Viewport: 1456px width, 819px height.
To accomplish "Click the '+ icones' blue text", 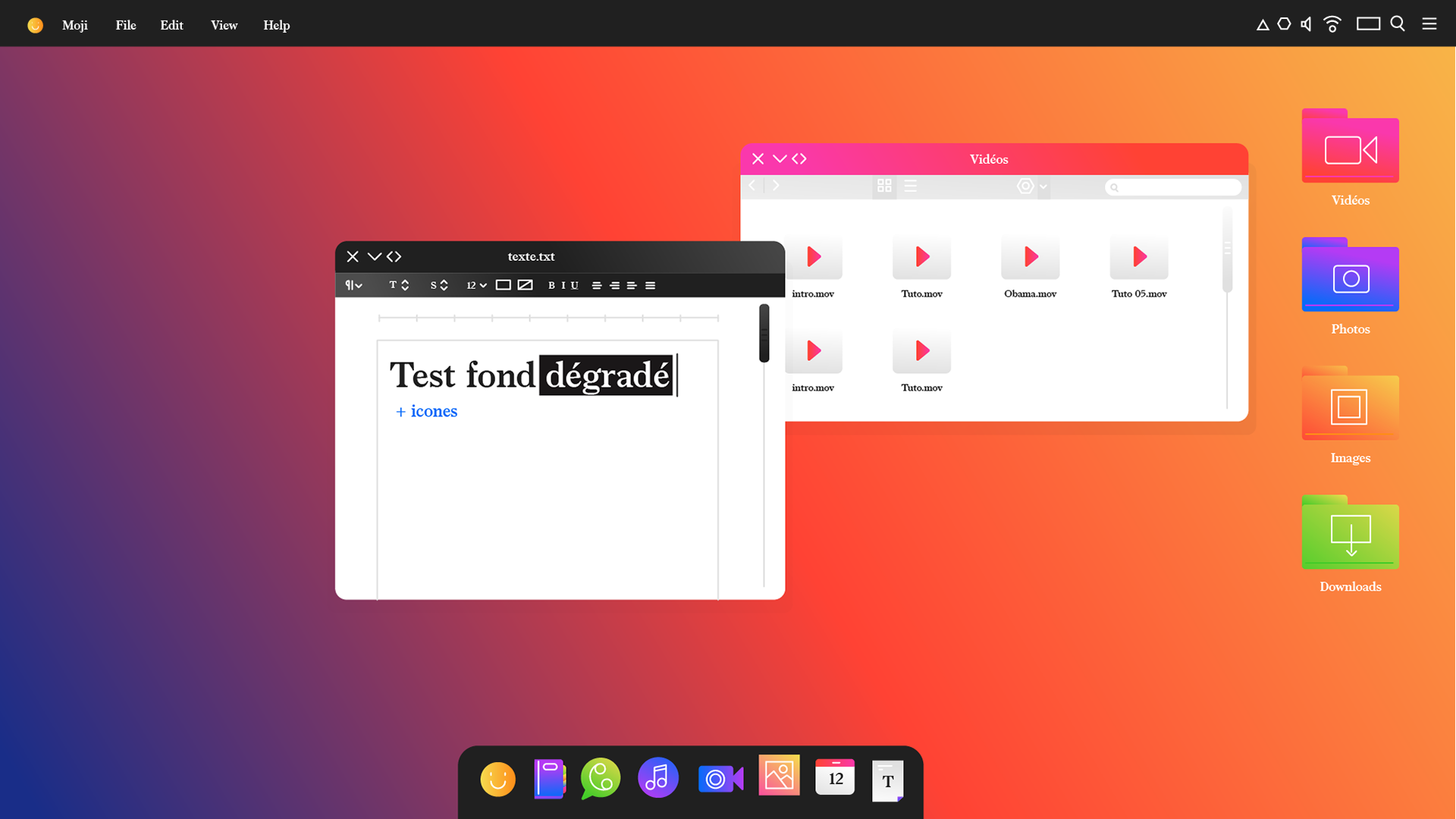I will click(x=426, y=412).
